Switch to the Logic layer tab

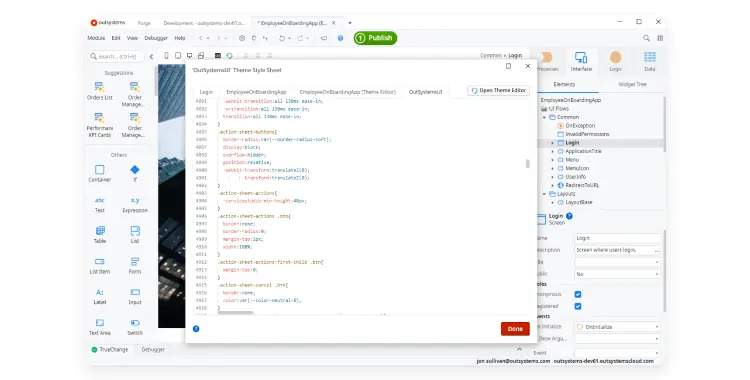[x=616, y=62]
